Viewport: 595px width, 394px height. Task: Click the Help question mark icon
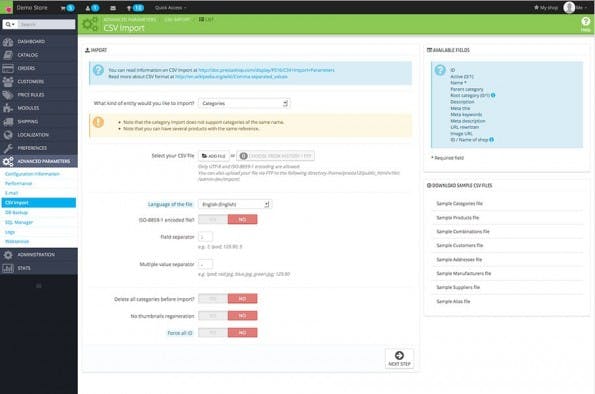point(586,24)
